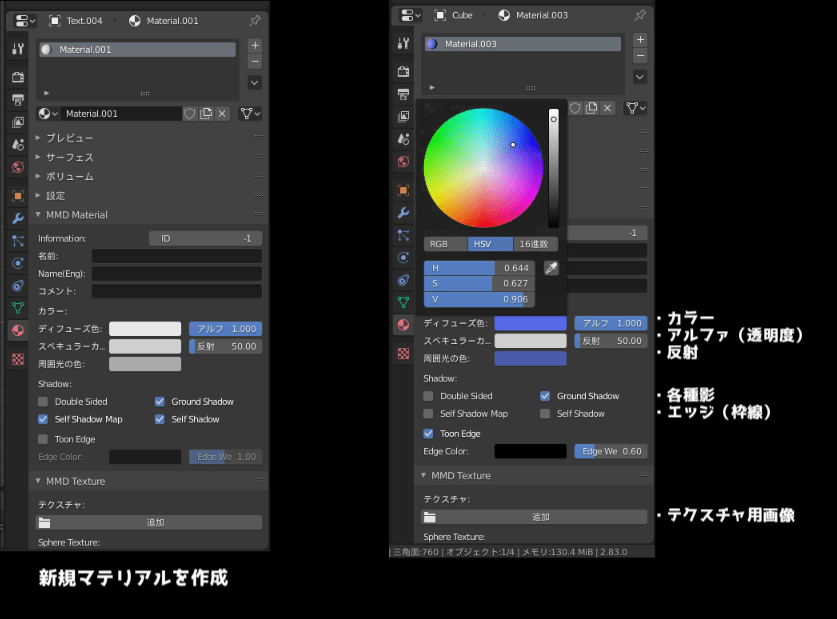
Task: Duplicate Material.001 with new material icon
Action: point(206,114)
